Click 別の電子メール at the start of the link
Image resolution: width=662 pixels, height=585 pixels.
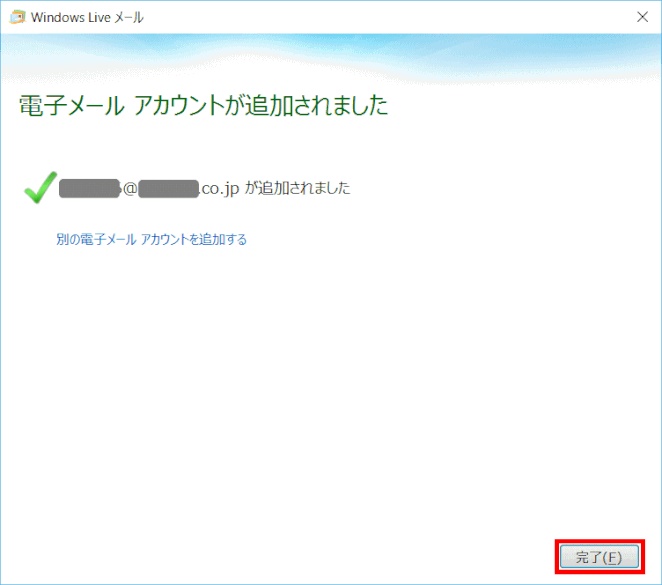pyautogui.click(x=96, y=239)
